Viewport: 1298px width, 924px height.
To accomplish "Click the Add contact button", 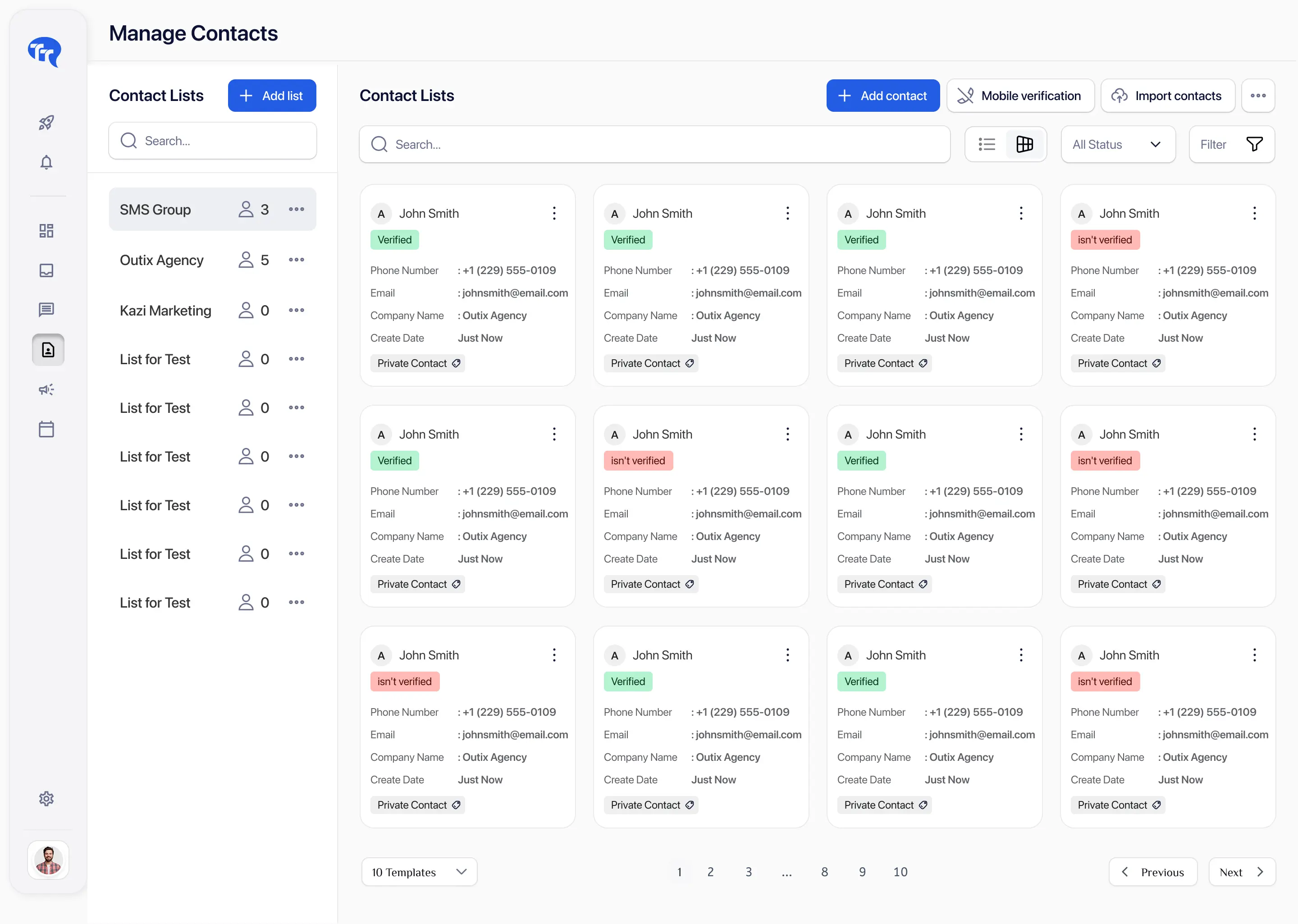I will [883, 96].
